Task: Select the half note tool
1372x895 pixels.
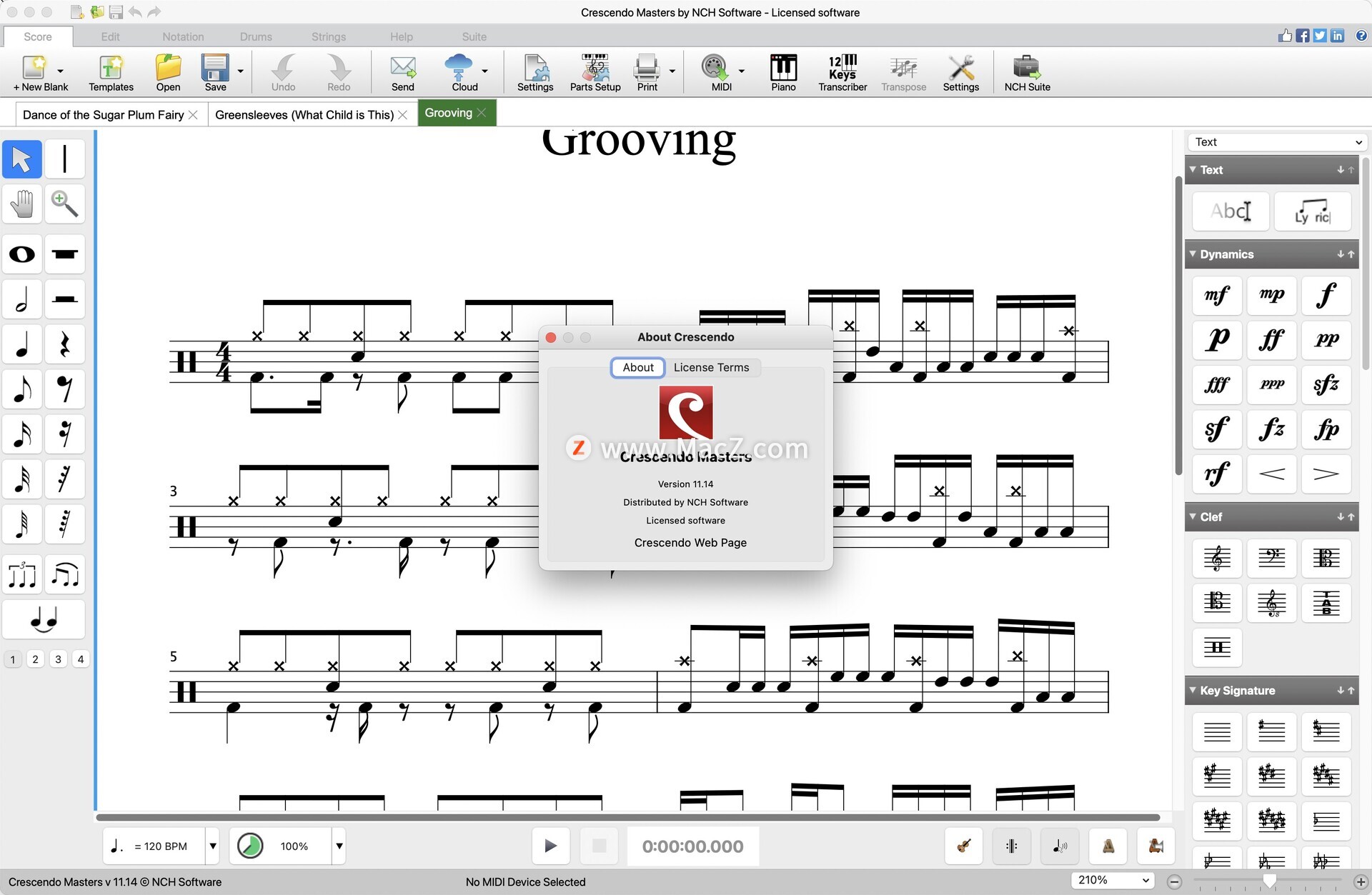Action: (22, 299)
